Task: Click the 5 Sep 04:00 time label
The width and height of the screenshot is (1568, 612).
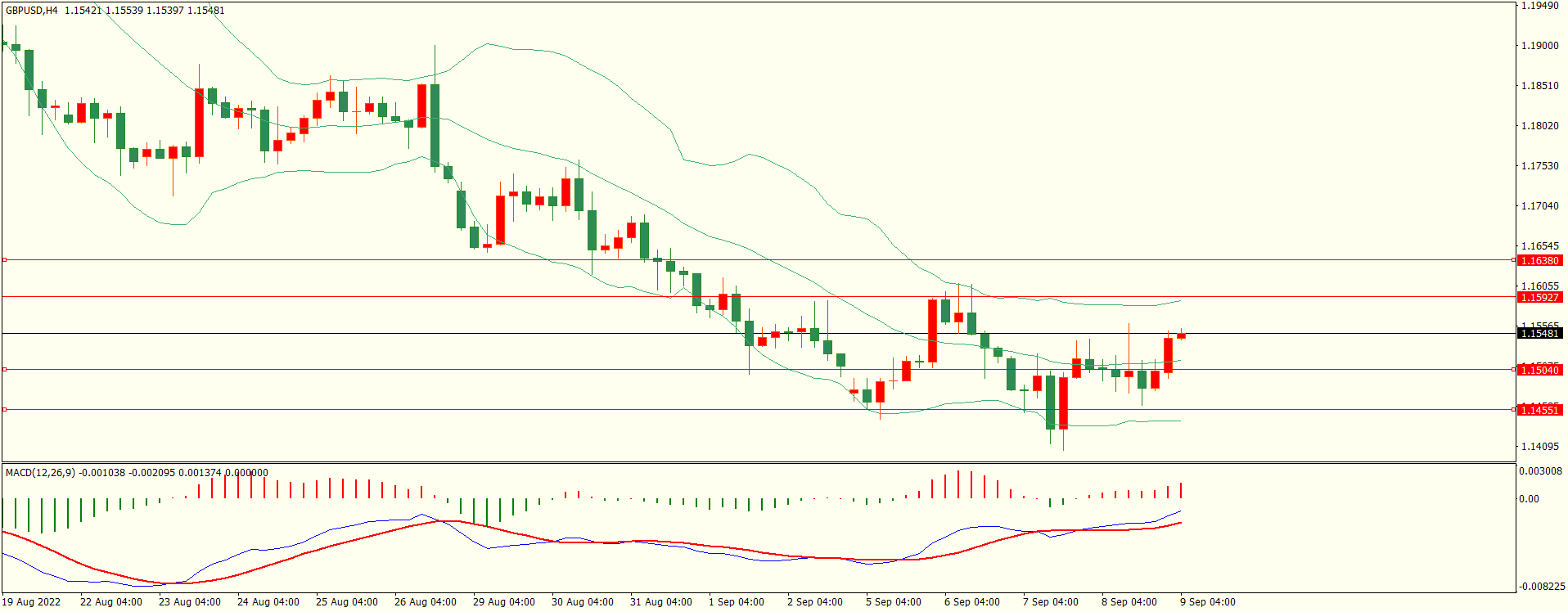Action: point(894,602)
